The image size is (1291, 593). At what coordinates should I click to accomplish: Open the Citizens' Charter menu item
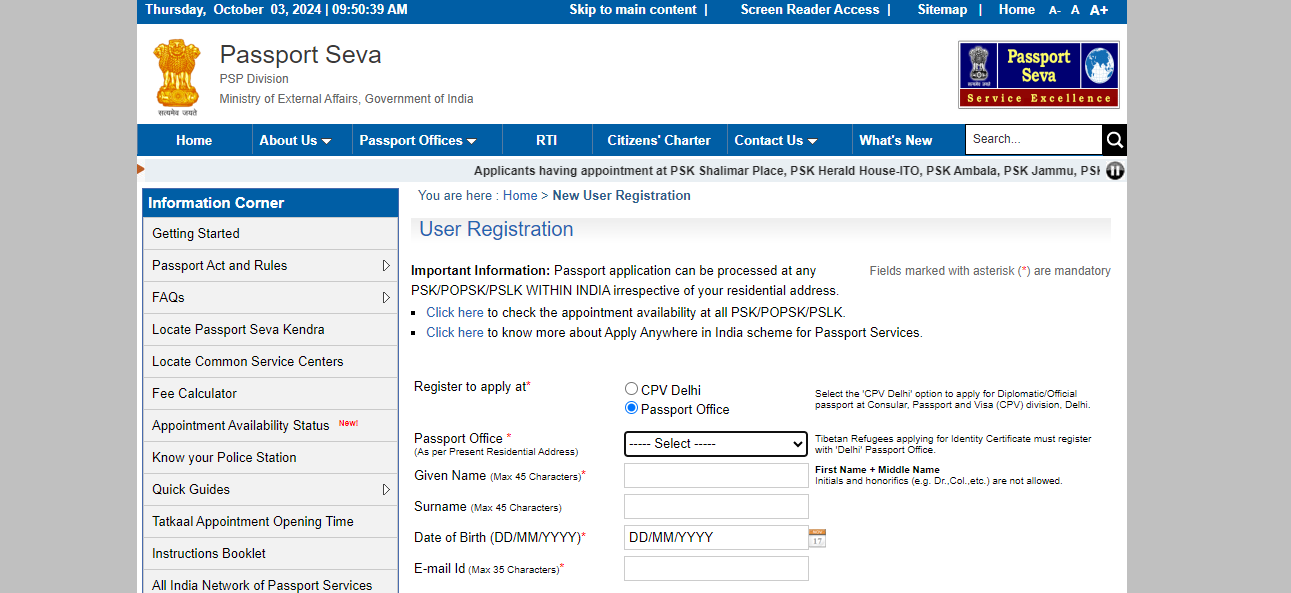(659, 140)
